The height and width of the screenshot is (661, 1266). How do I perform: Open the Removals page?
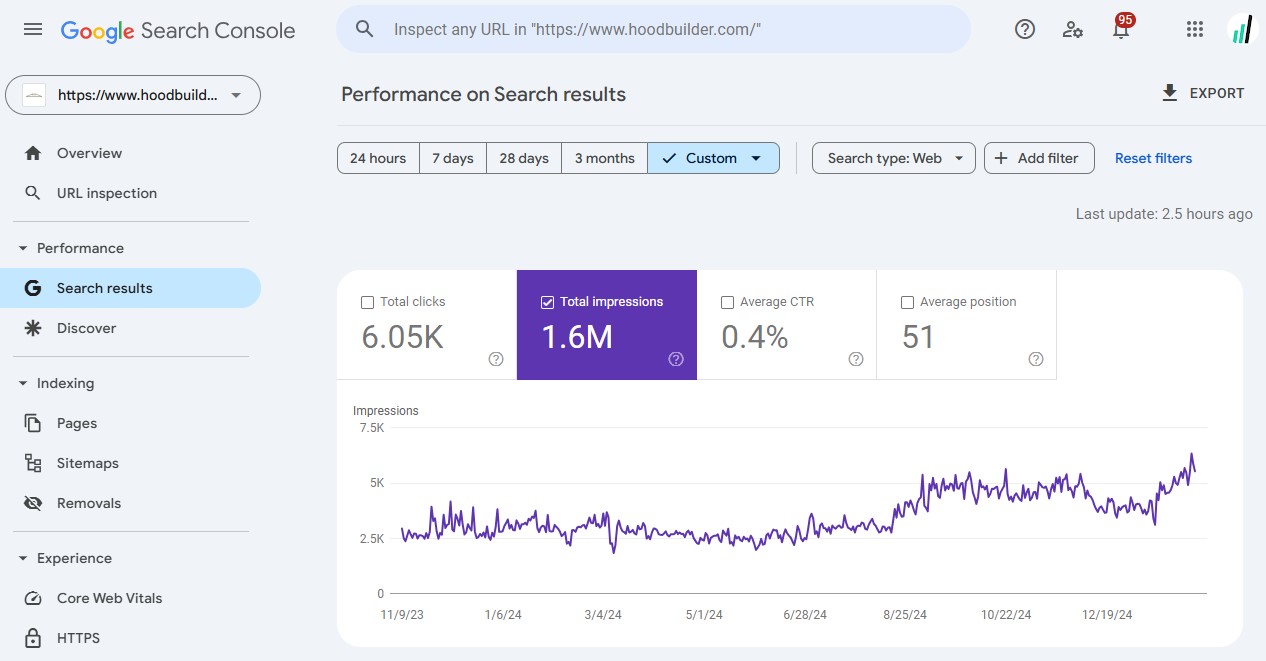coord(130,503)
